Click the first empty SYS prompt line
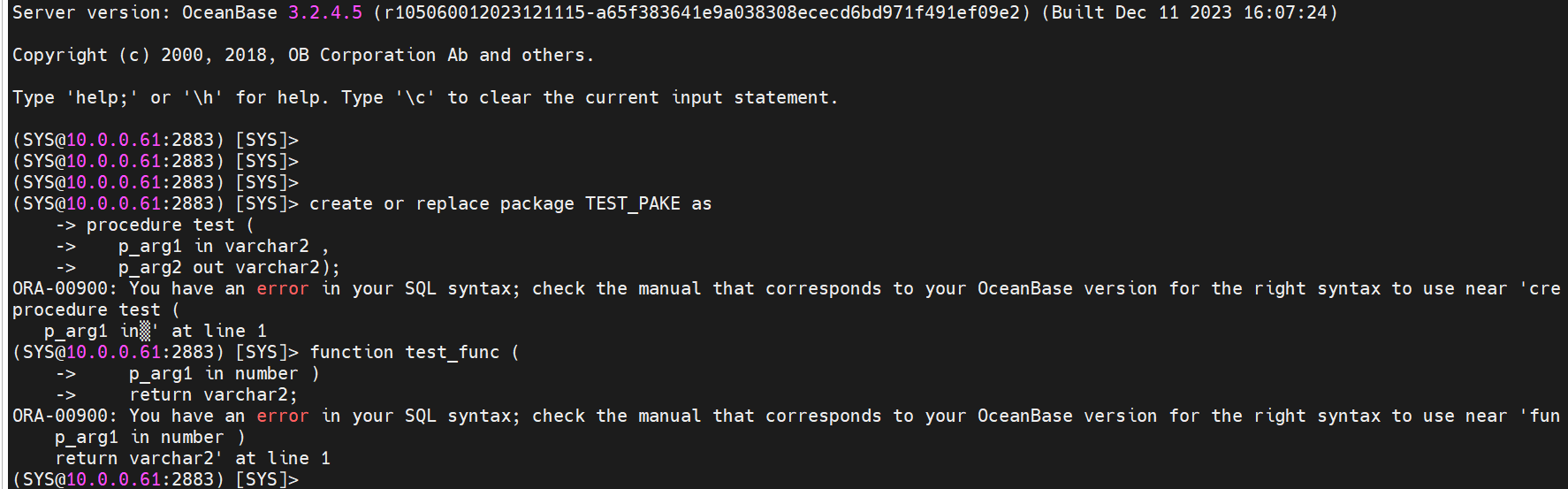The width and height of the screenshot is (1568, 489). pyautogui.click(x=156, y=140)
